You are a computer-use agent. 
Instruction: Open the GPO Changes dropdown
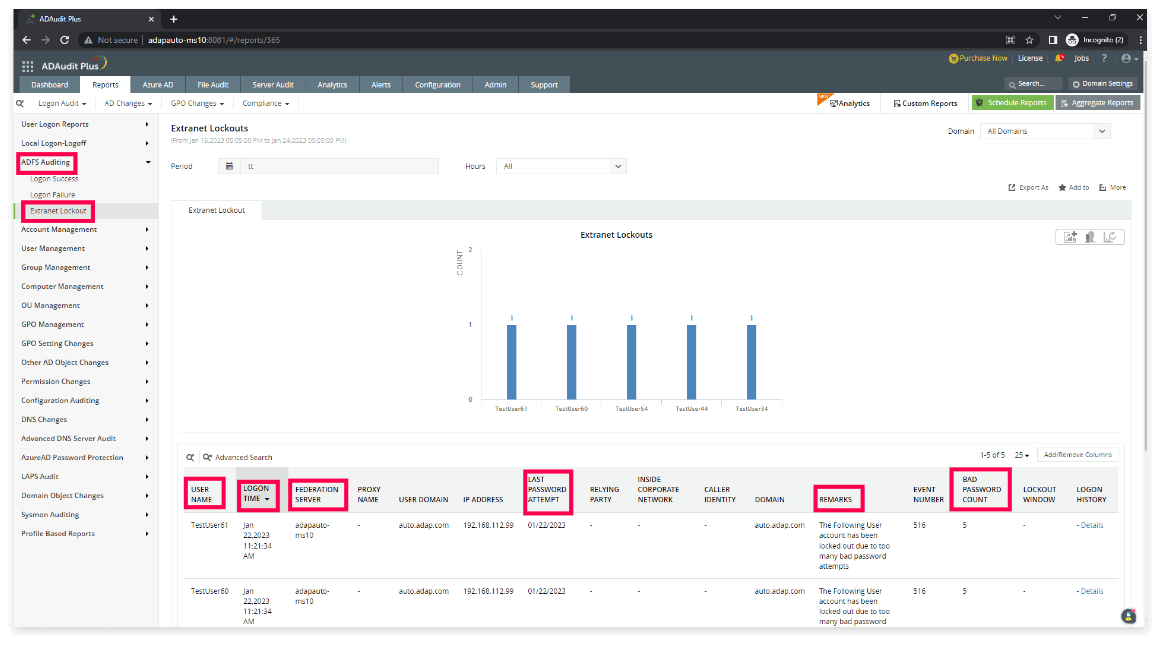click(197, 104)
